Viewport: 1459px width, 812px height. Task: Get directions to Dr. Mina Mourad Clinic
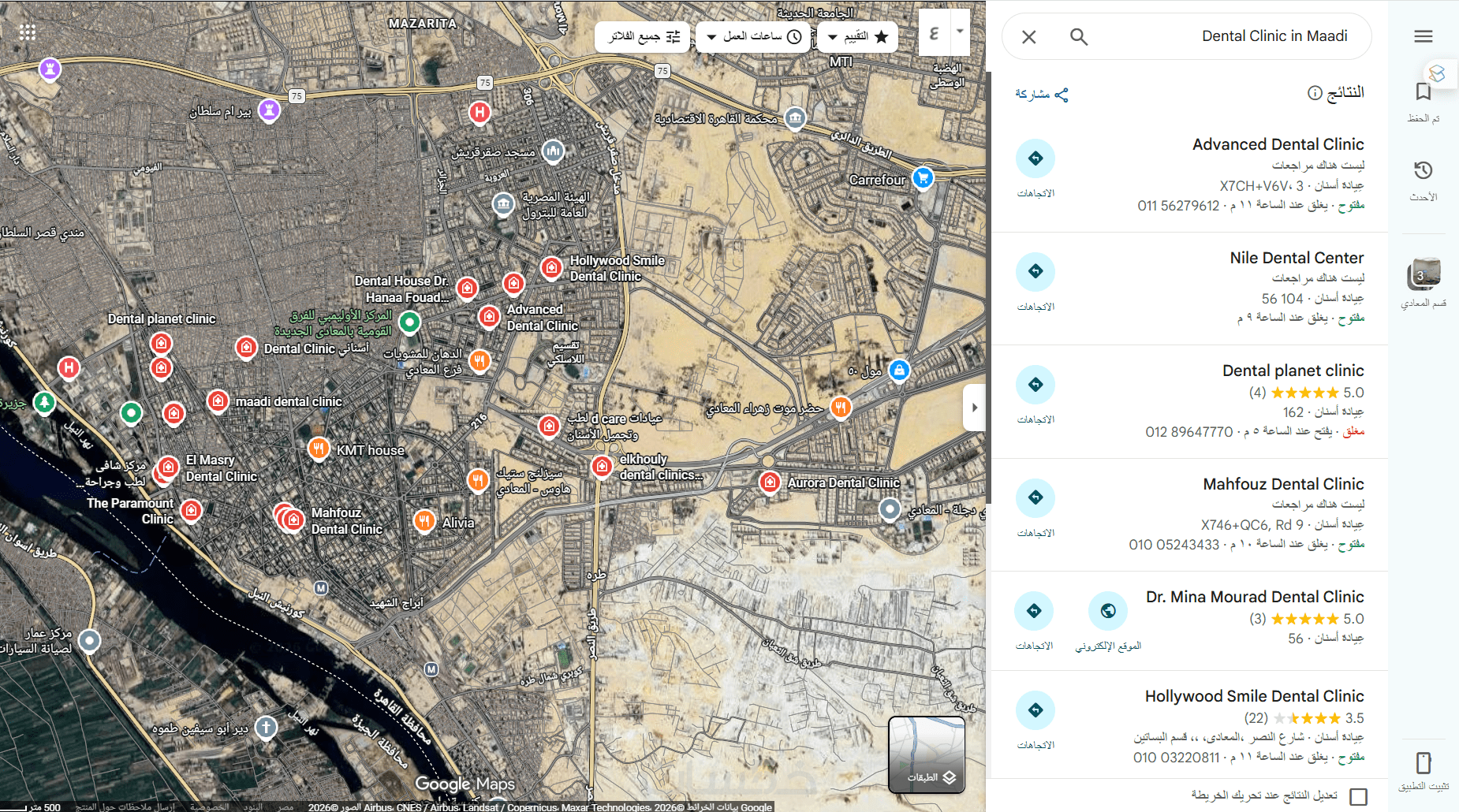click(x=1034, y=611)
